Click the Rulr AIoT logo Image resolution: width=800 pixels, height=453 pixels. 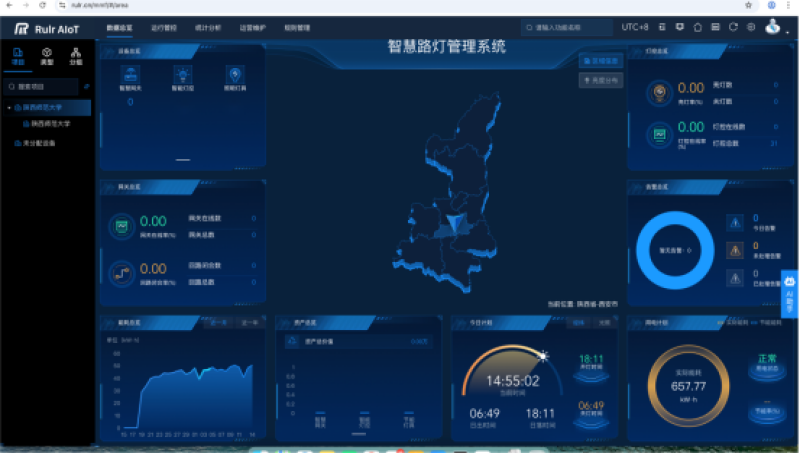(x=47, y=28)
